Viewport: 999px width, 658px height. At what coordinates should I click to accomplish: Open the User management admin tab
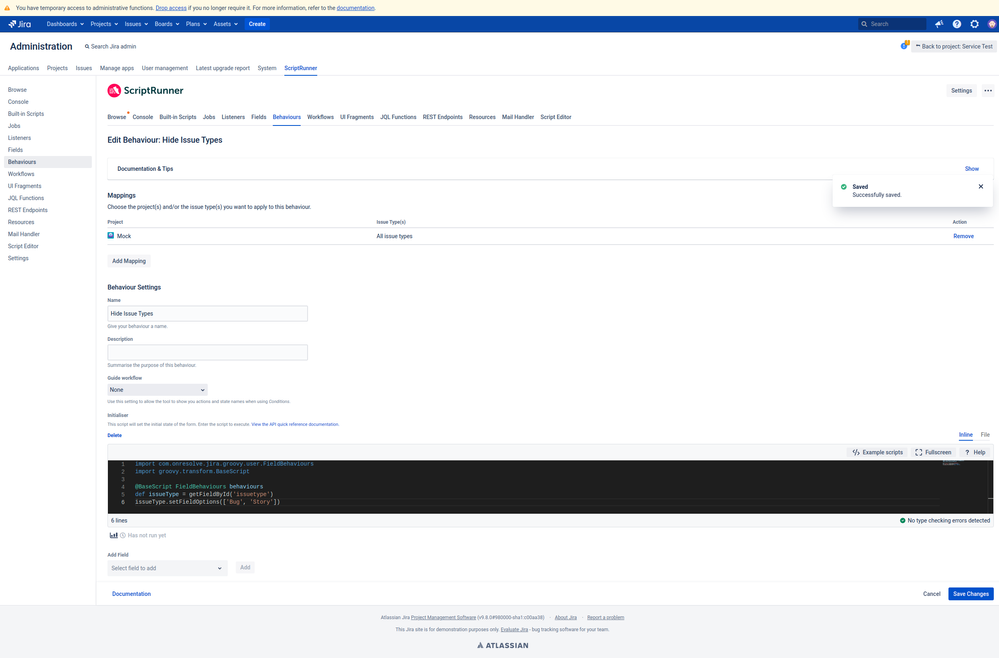pyautogui.click(x=166, y=67)
